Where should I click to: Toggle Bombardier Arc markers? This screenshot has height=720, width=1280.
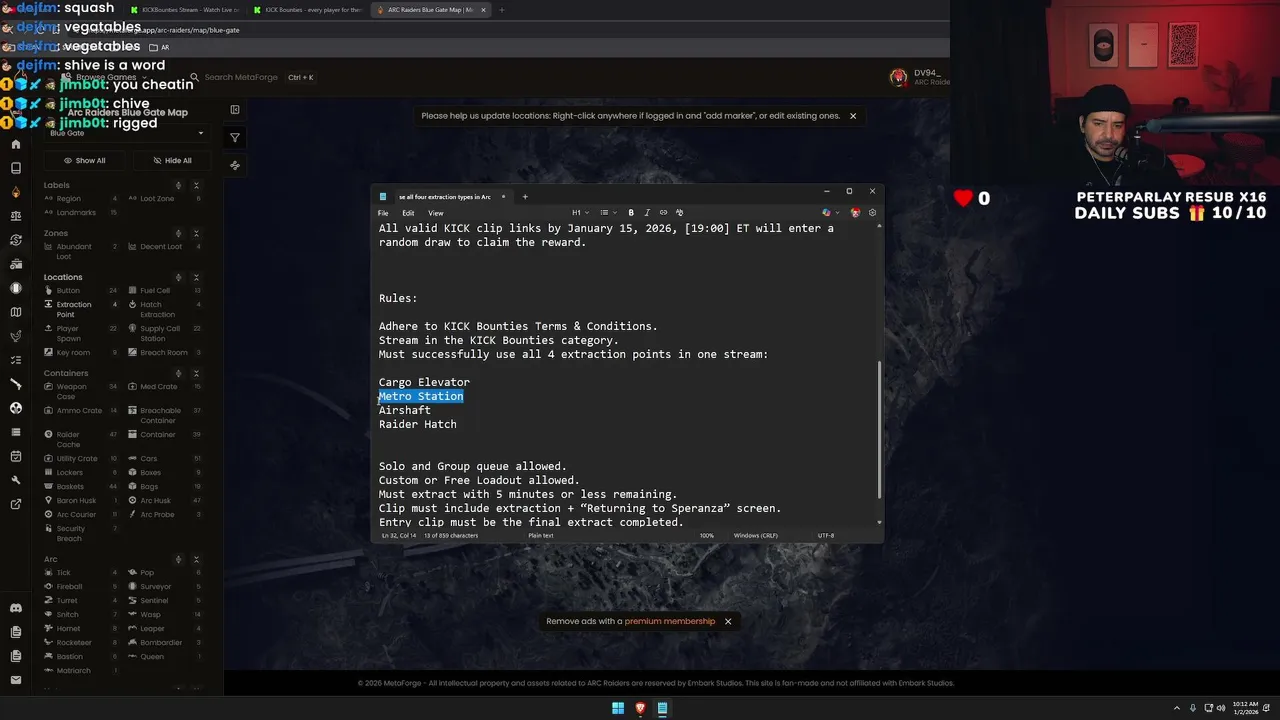click(x=165, y=643)
